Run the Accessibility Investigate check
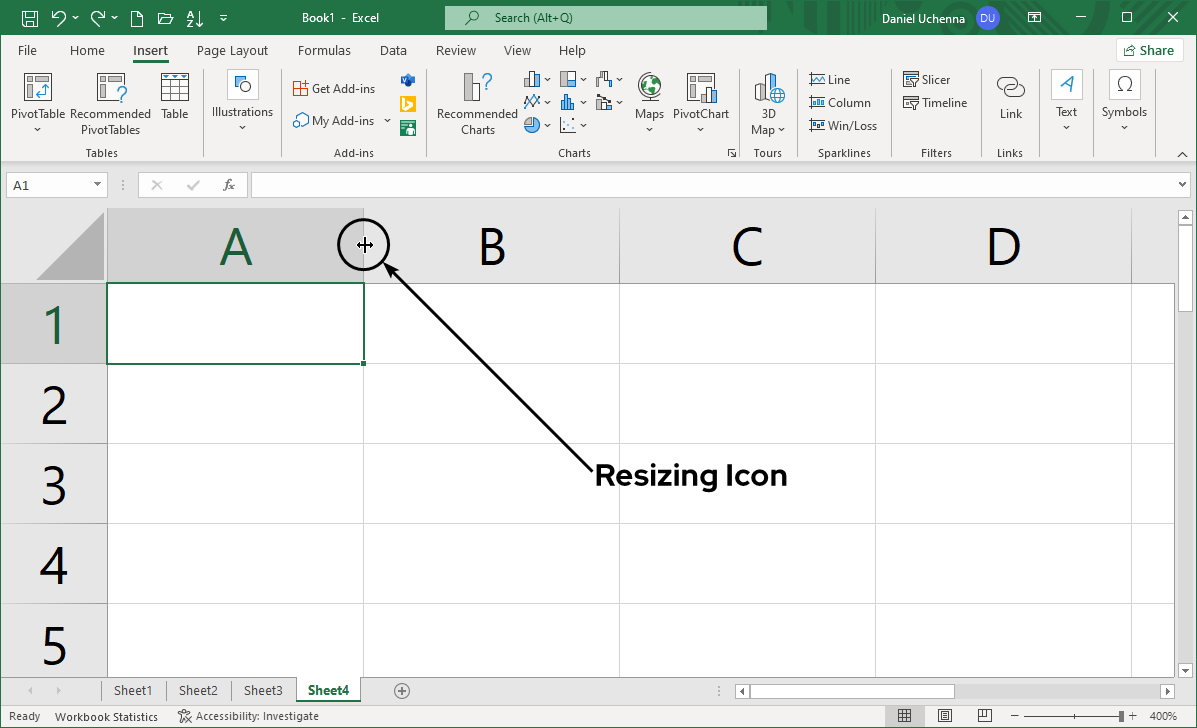1197x728 pixels. click(248, 716)
